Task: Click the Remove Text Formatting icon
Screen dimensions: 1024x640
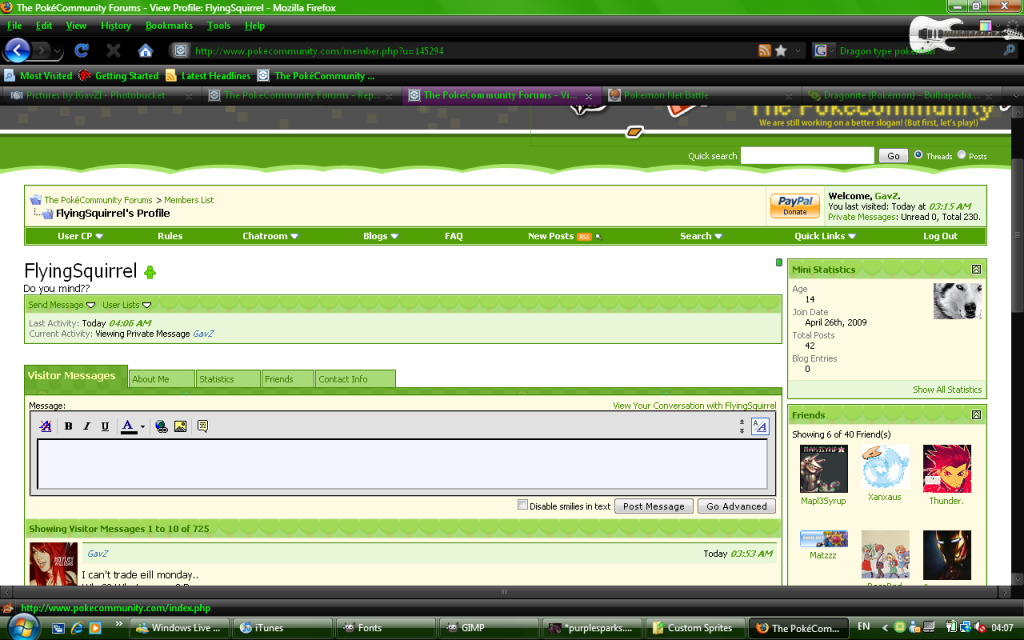Action: (45, 426)
